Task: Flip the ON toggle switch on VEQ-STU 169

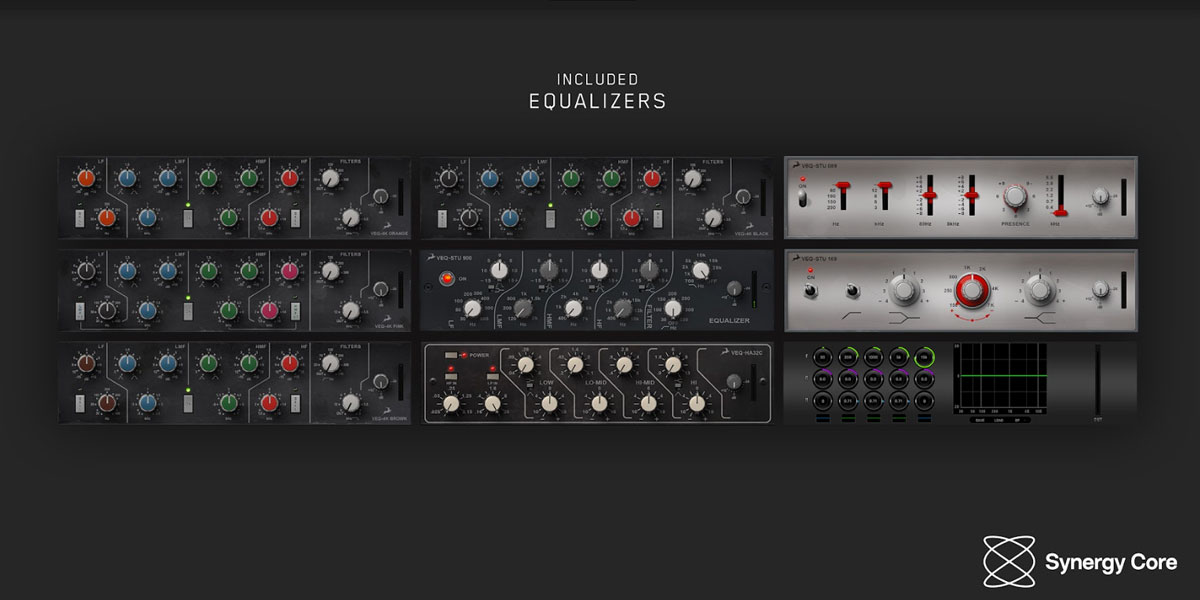Action: [x=811, y=290]
